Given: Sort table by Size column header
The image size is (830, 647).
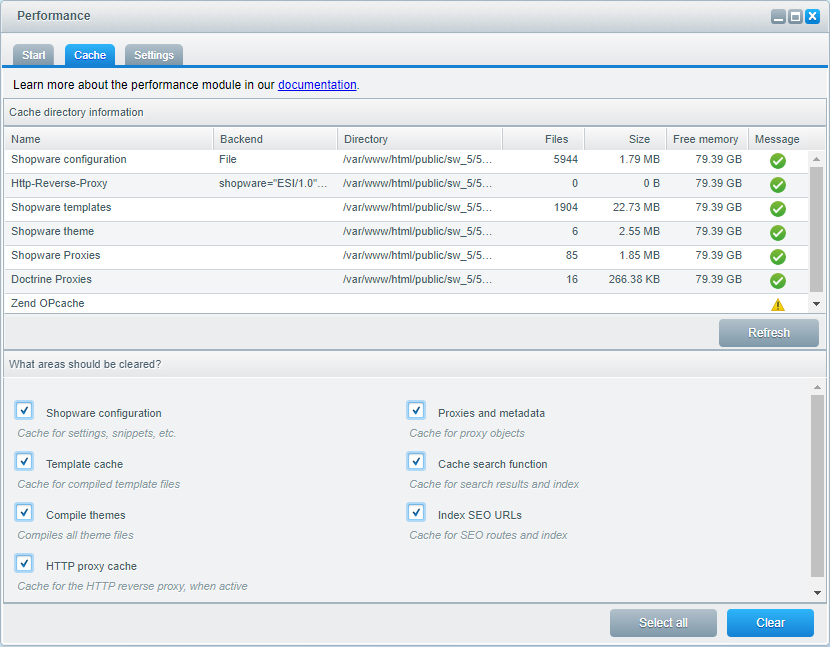Looking at the screenshot, I should [625, 139].
